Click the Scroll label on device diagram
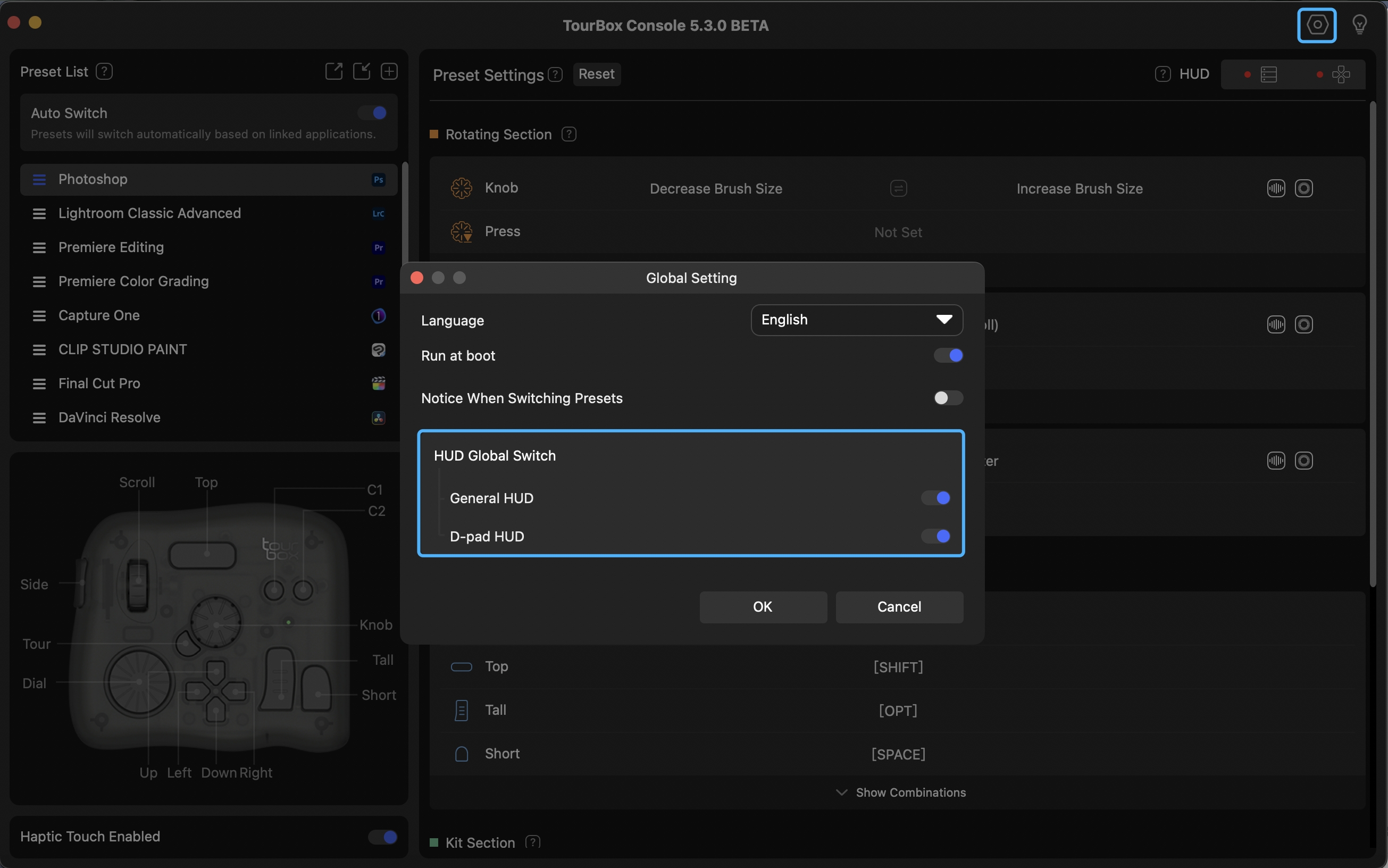Screen dimensions: 1388x868 (x=137, y=482)
